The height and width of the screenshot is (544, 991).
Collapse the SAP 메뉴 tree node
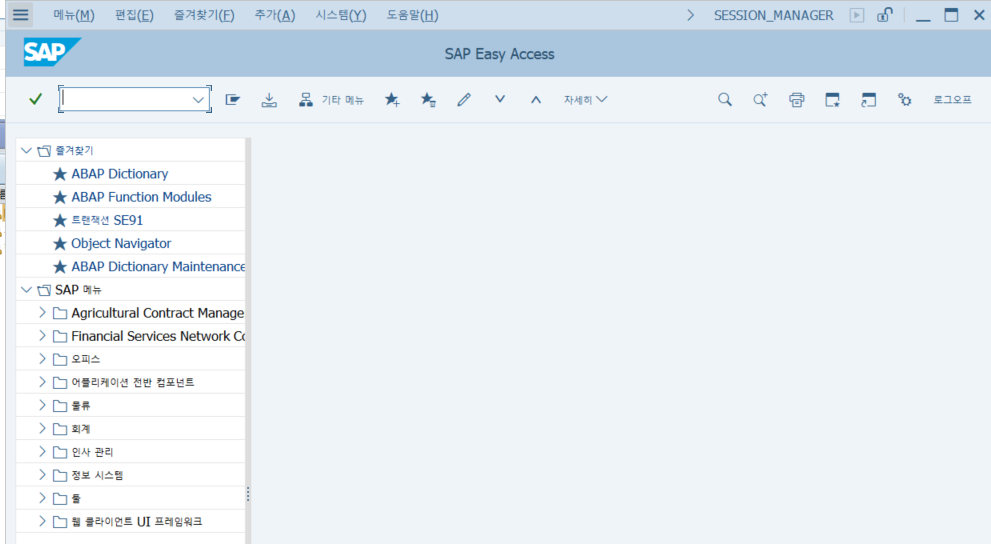pyautogui.click(x=27, y=289)
